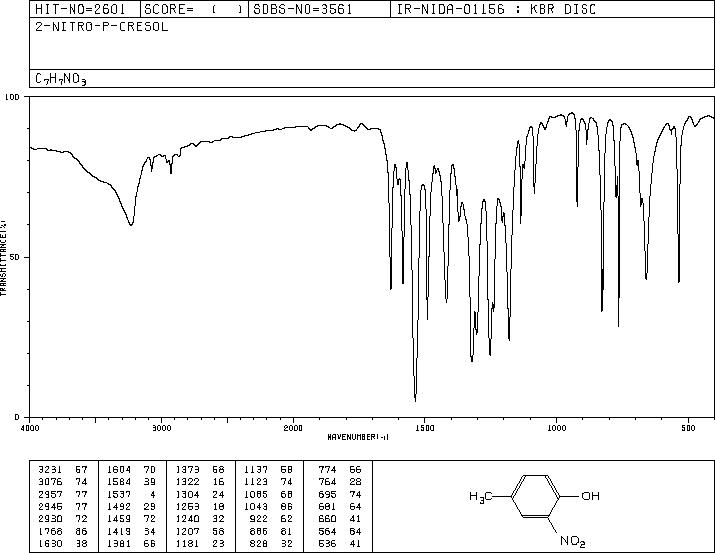Select the 764 peak table entry
Image resolution: width=715 pixels, height=553 pixels.
tap(340, 482)
